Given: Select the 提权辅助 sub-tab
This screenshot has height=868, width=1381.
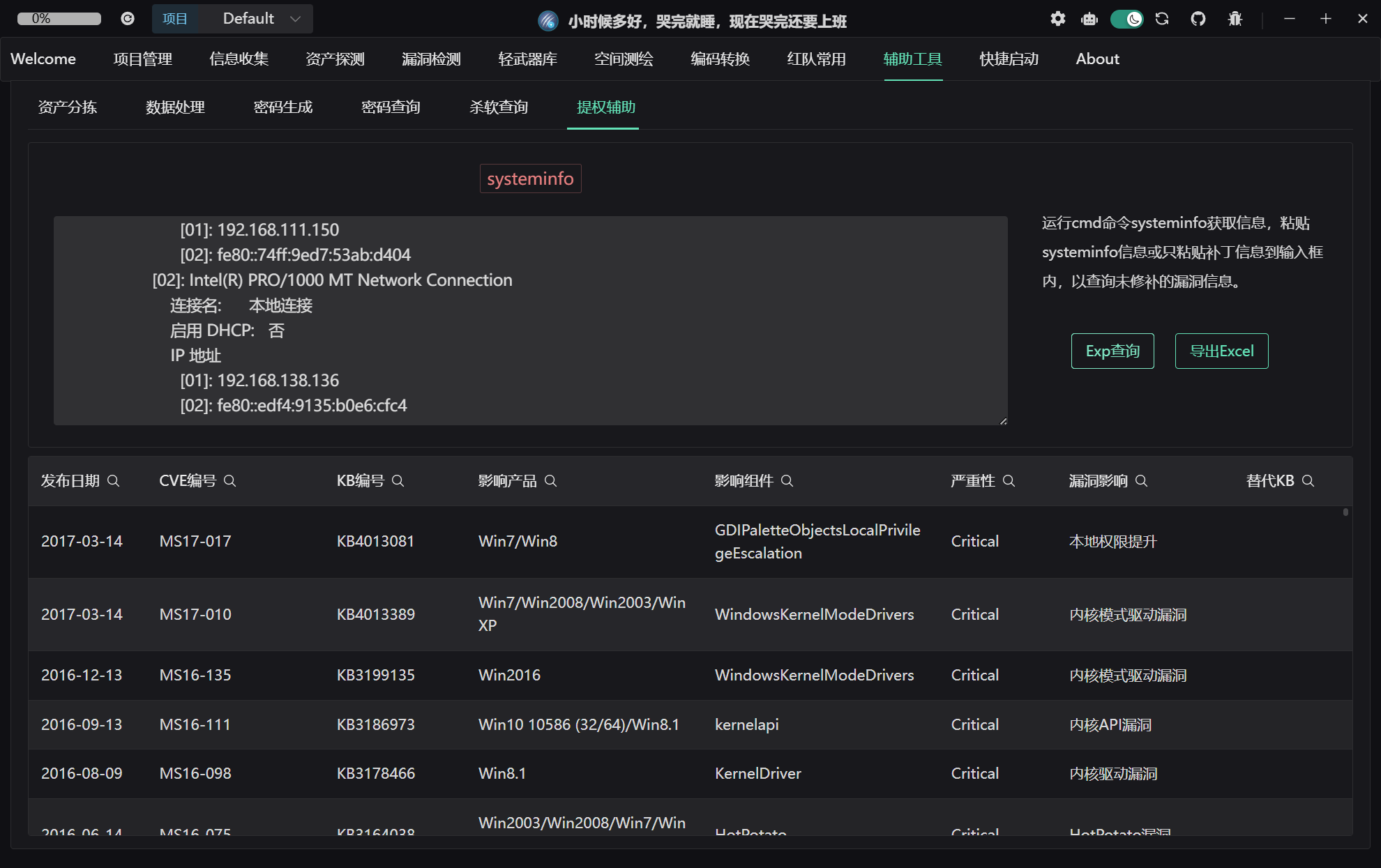Looking at the screenshot, I should point(606,107).
